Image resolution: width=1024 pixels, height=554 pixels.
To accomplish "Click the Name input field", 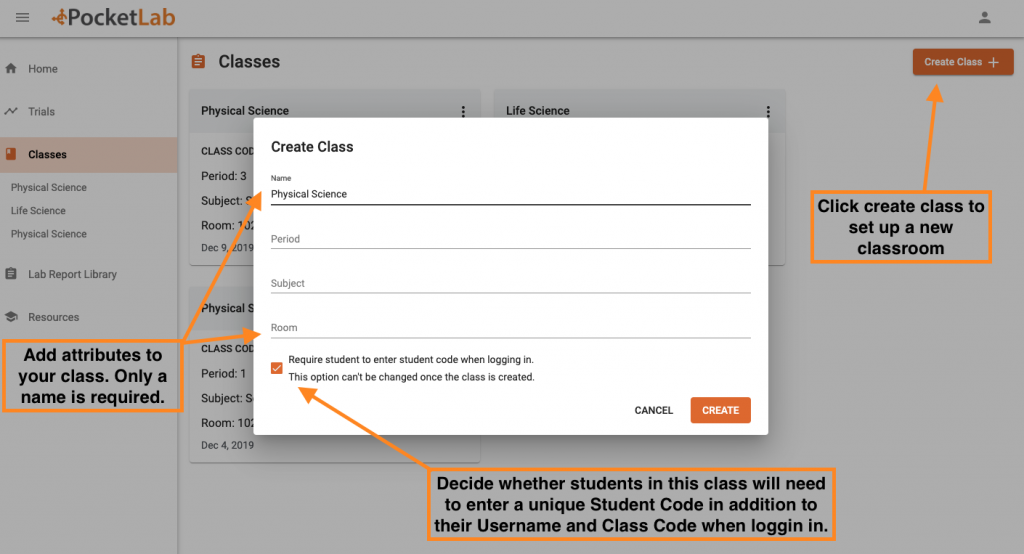I will point(510,194).
